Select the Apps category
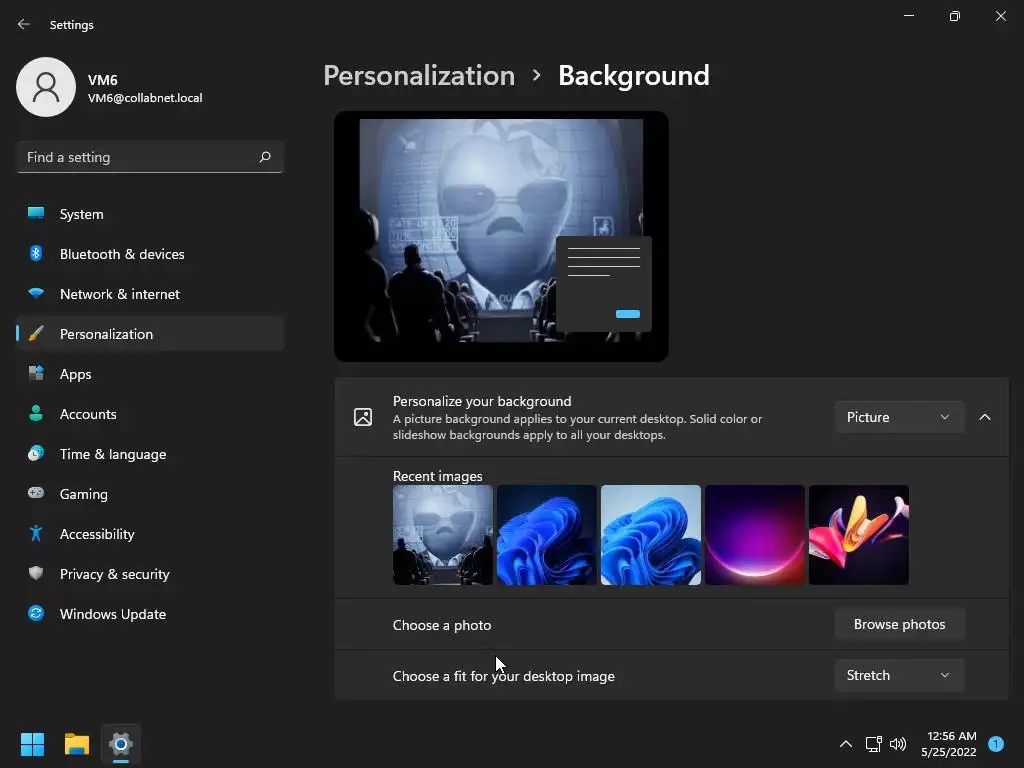 pos(150,374)
